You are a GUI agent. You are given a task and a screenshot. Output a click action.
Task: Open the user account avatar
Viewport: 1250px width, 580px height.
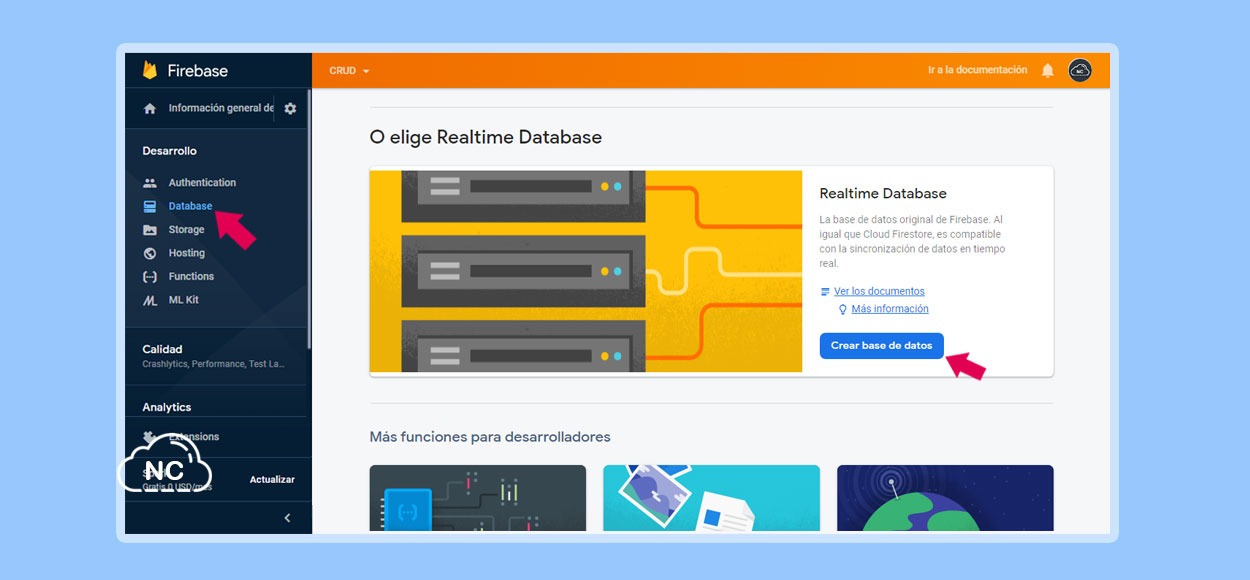1080,70
